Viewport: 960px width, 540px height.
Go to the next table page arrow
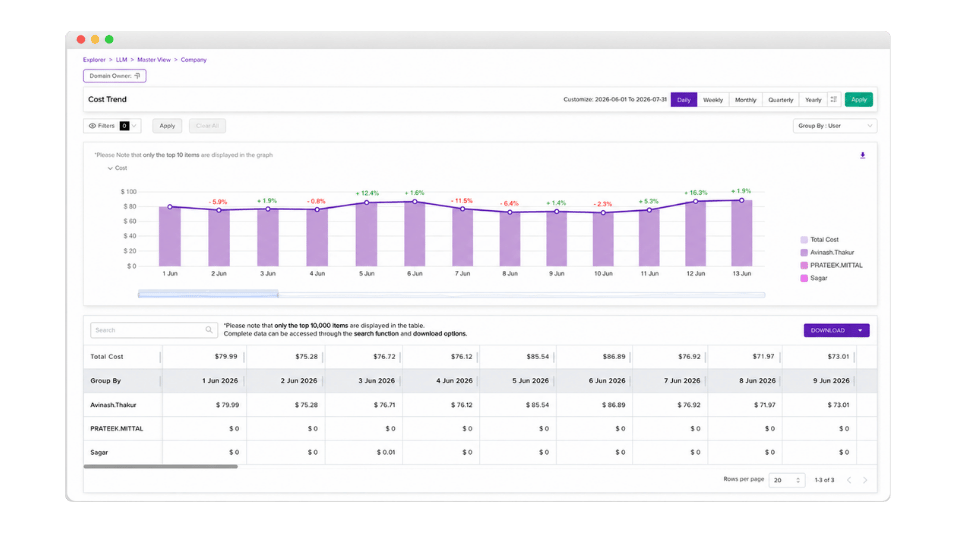pos(865,480)
